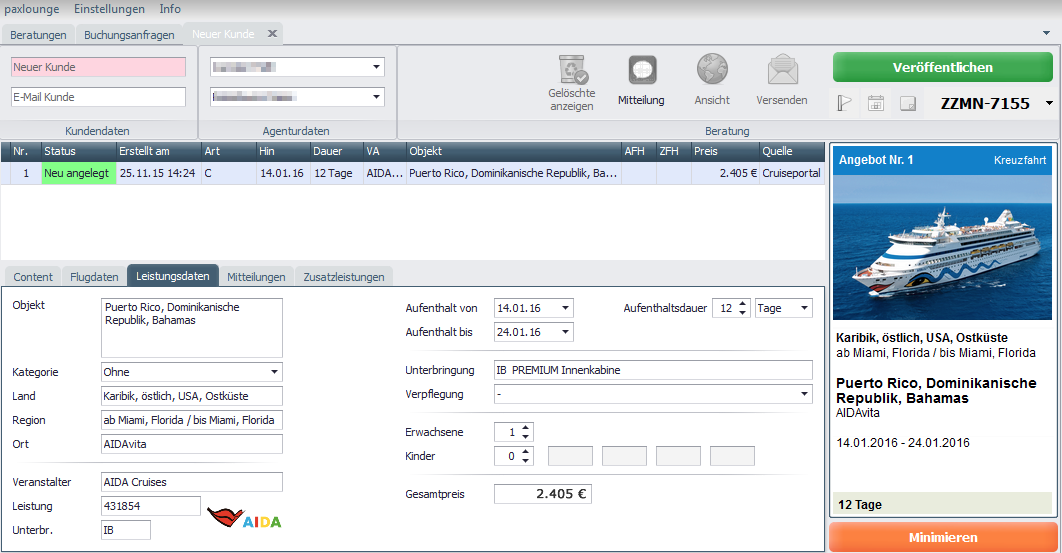Increase the Kinder count

[526, 451]
